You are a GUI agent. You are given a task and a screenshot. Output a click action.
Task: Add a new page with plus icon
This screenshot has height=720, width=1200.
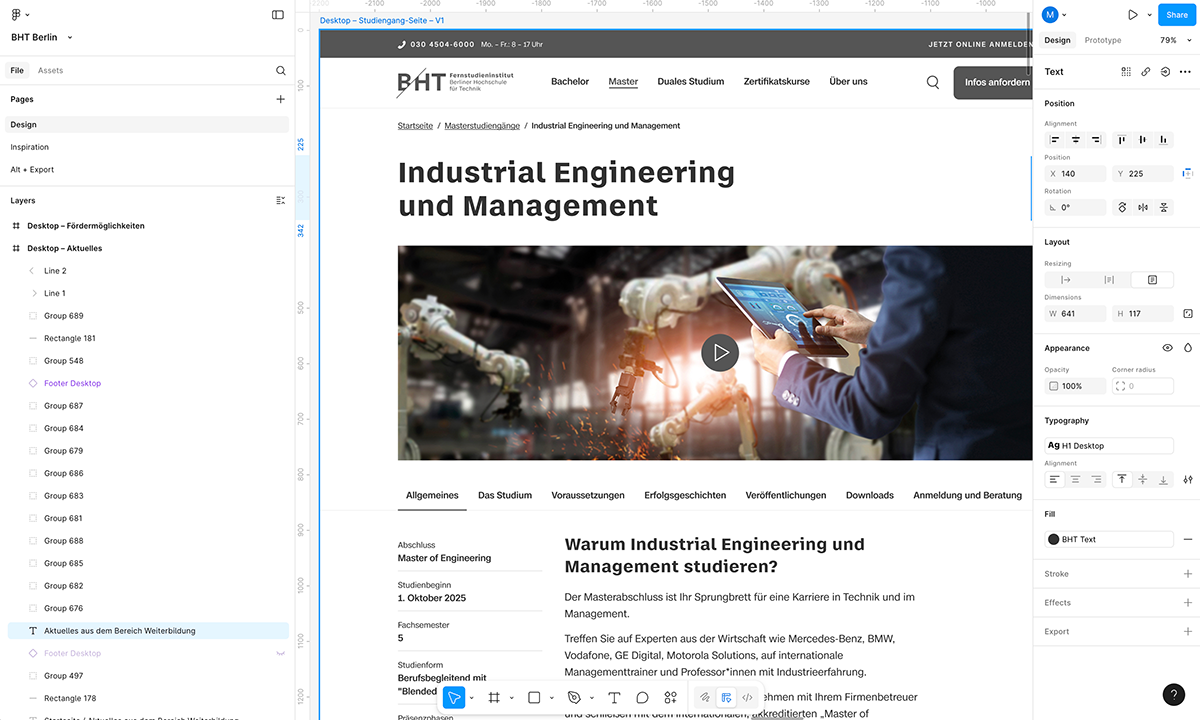tap(281, 100)
